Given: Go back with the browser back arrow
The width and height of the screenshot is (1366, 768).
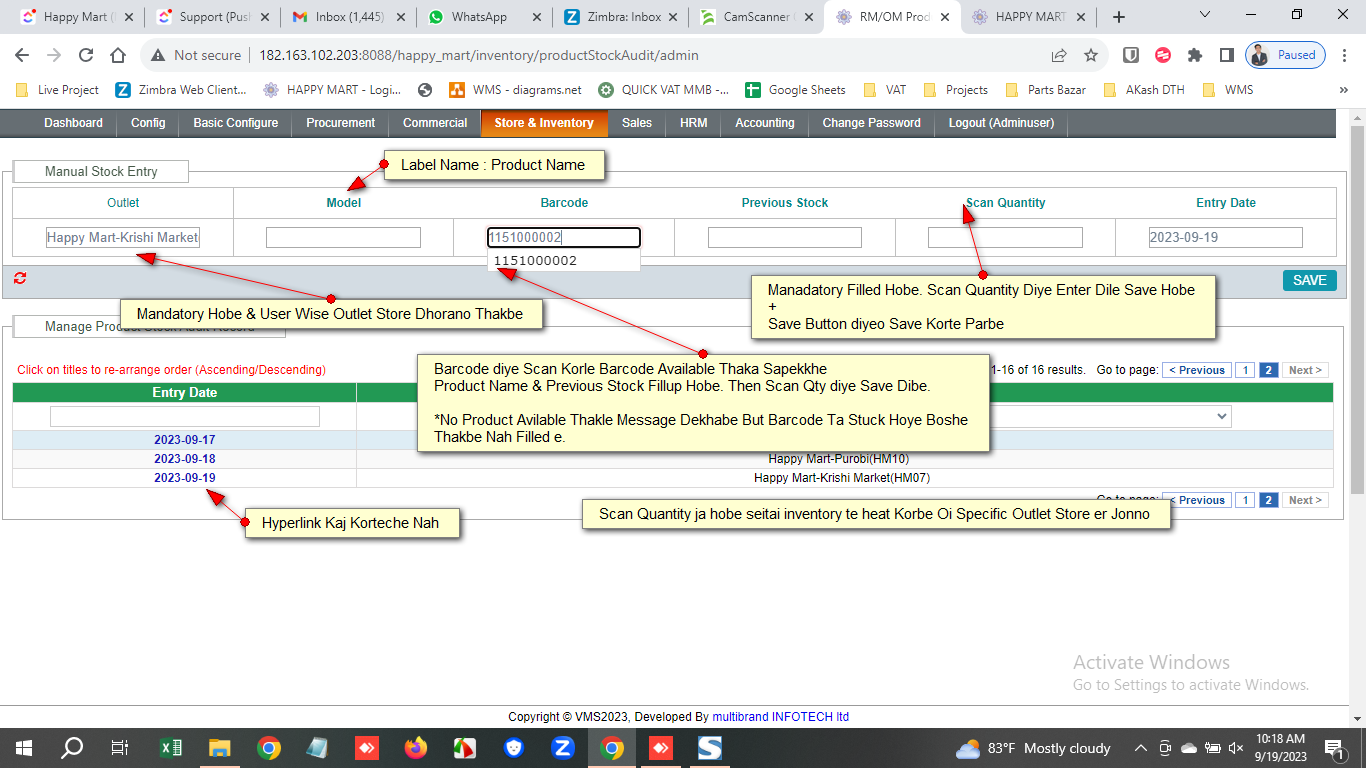Looking at the screenshot, I should pyautogui.click(x=22, y=55).
